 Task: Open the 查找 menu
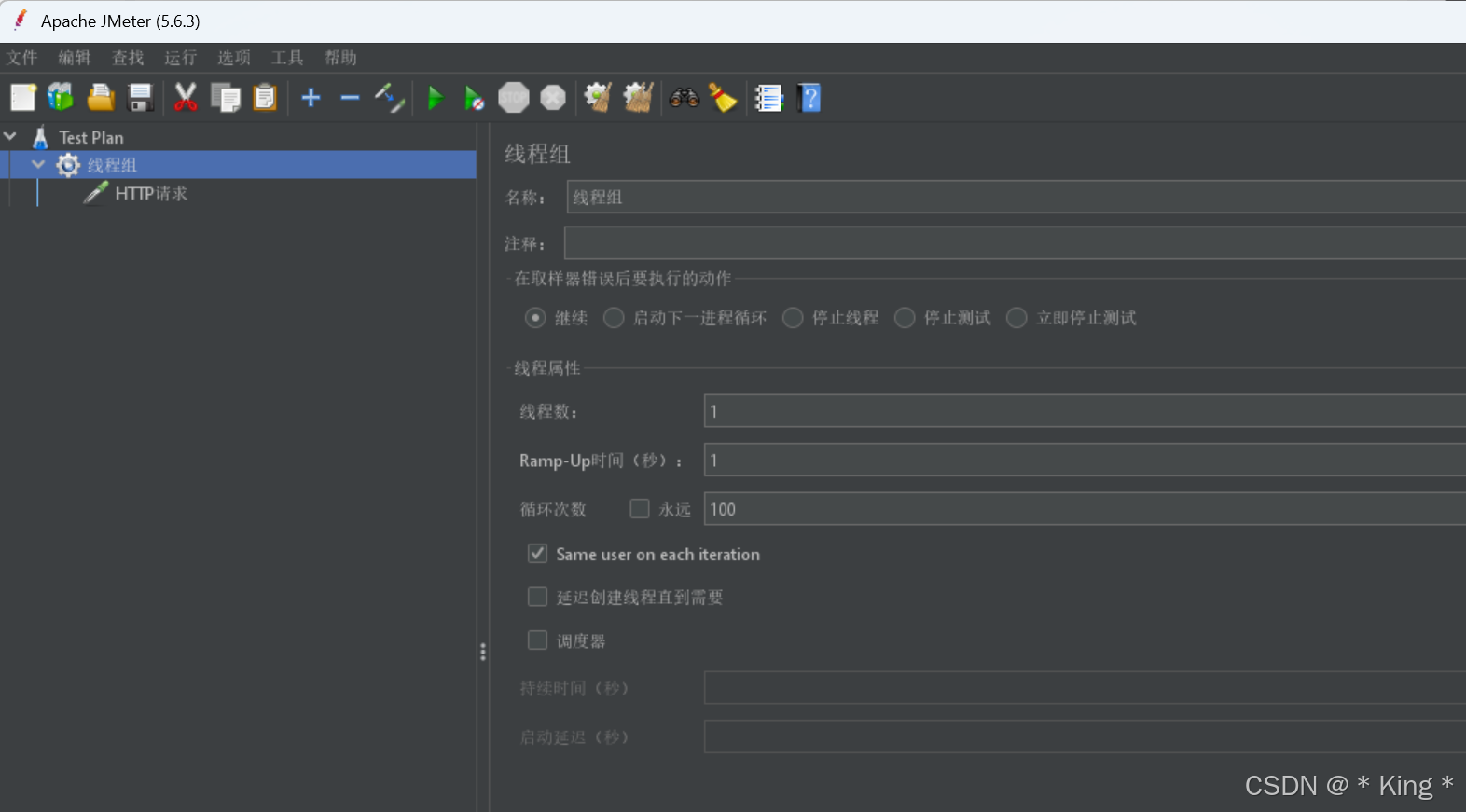[x=128, y=58]
